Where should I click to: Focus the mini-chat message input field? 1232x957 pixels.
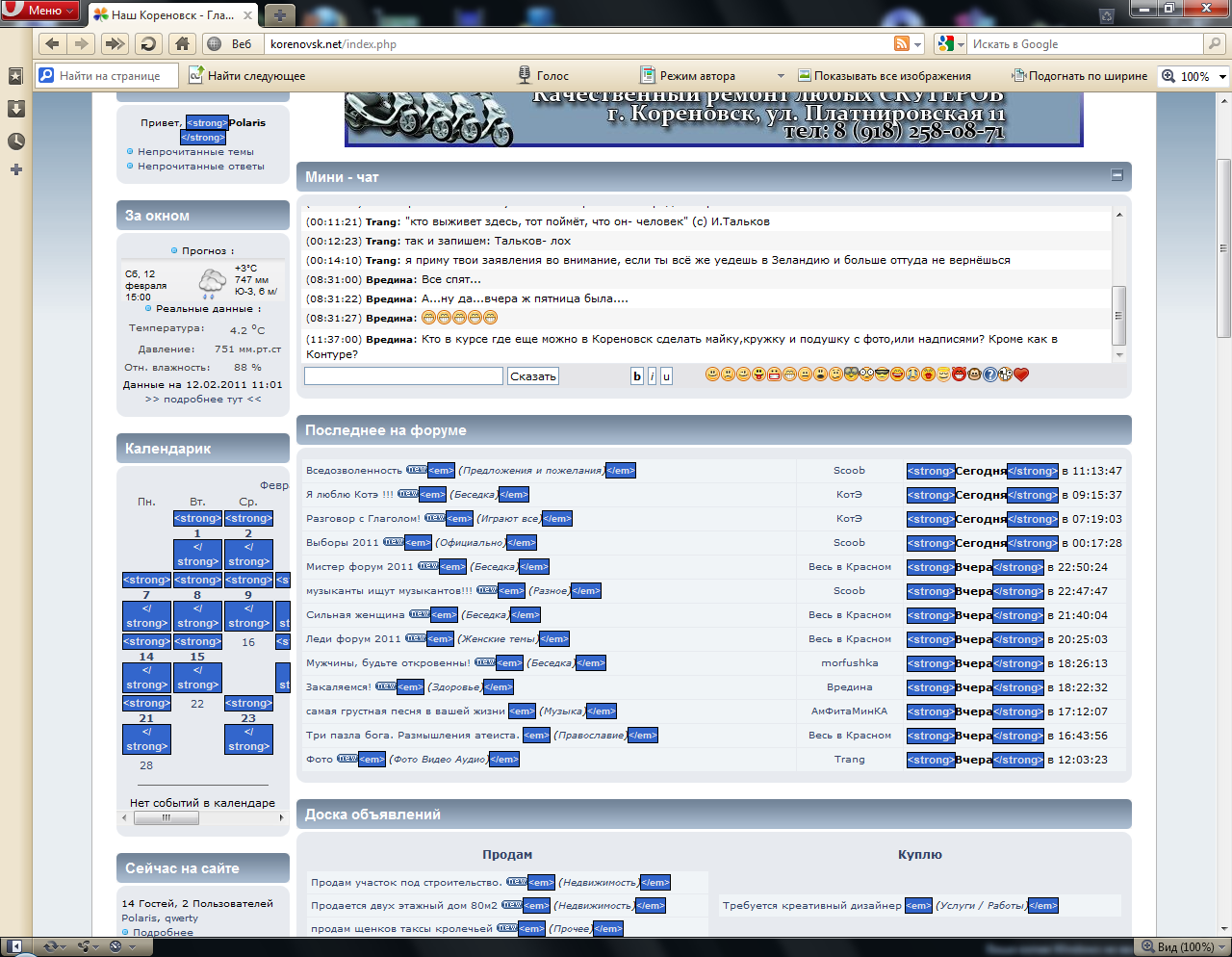pyautogui.click(x=404, y=375)
